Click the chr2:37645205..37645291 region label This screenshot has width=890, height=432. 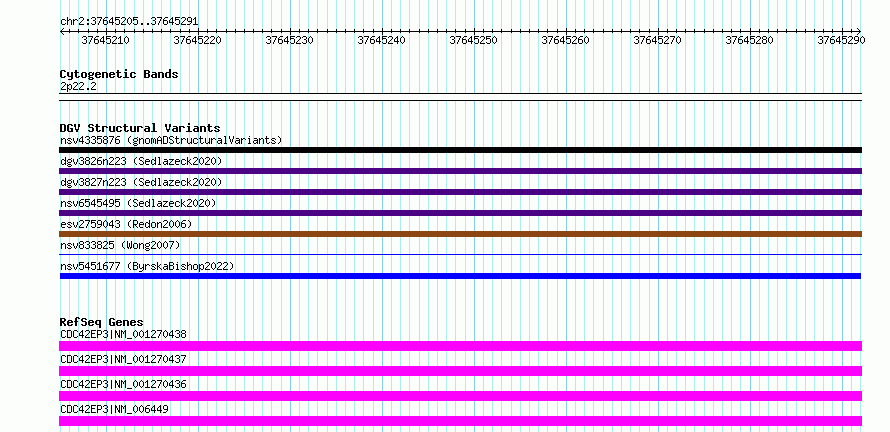129,22
